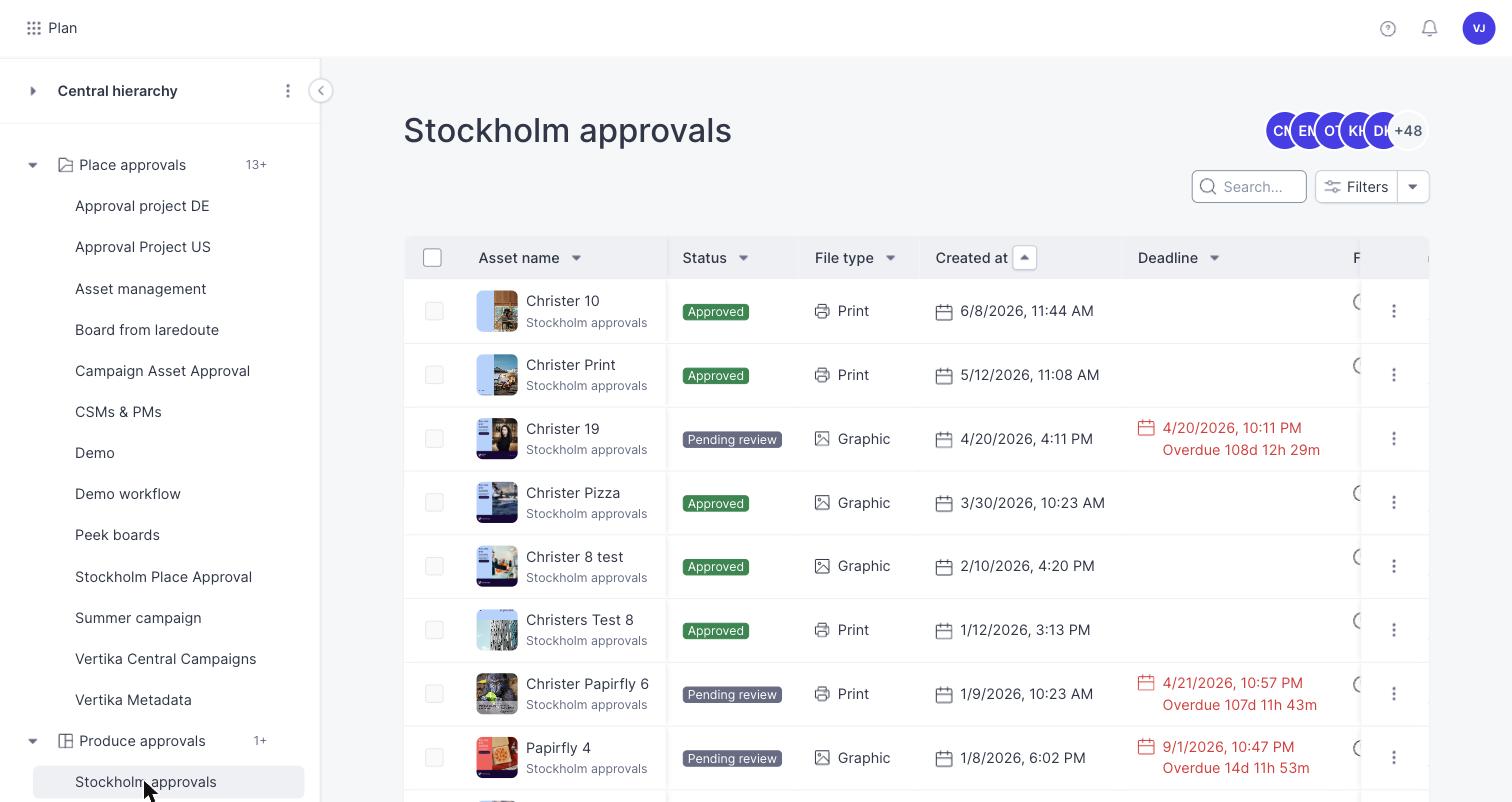Collapse the Produce approvals group
The image size is (1512, 802).
click(33, 741)
